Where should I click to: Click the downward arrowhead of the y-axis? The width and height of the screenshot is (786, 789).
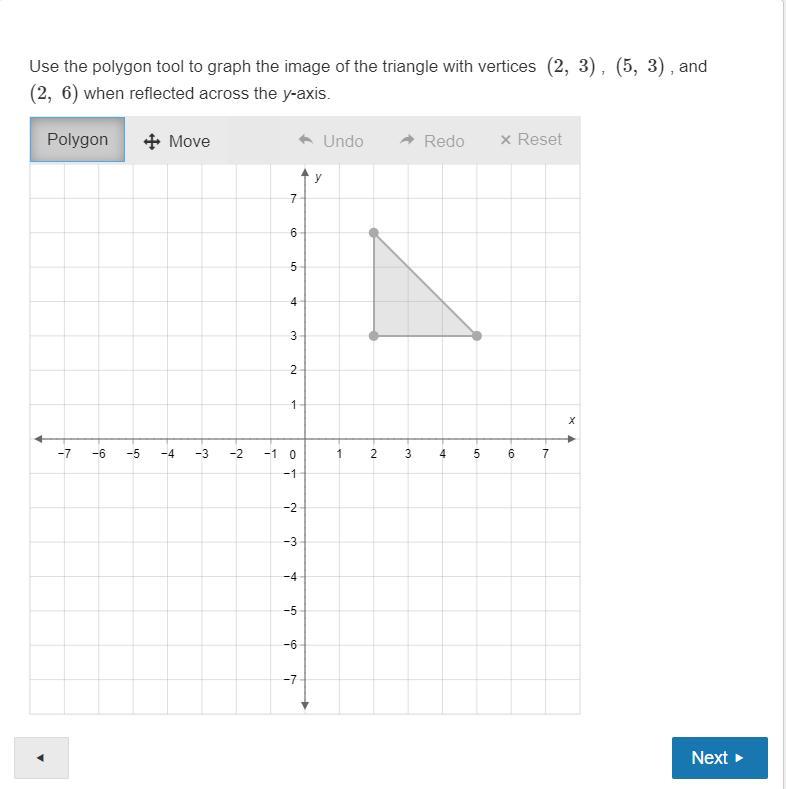click(305, 705)
